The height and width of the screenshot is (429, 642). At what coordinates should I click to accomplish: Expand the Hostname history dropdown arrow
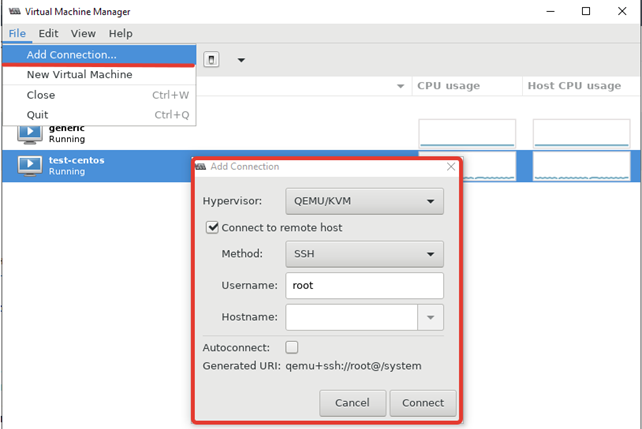tap(430, 317)
